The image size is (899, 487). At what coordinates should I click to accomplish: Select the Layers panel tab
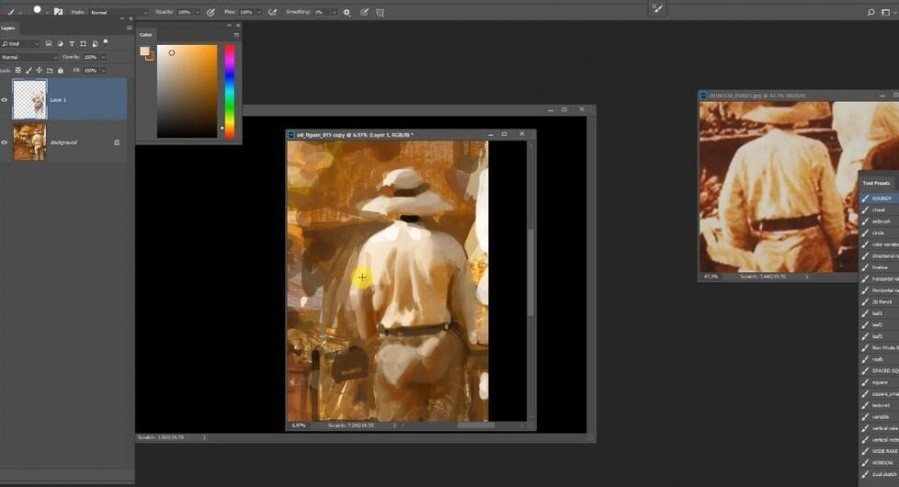[8, 28]
